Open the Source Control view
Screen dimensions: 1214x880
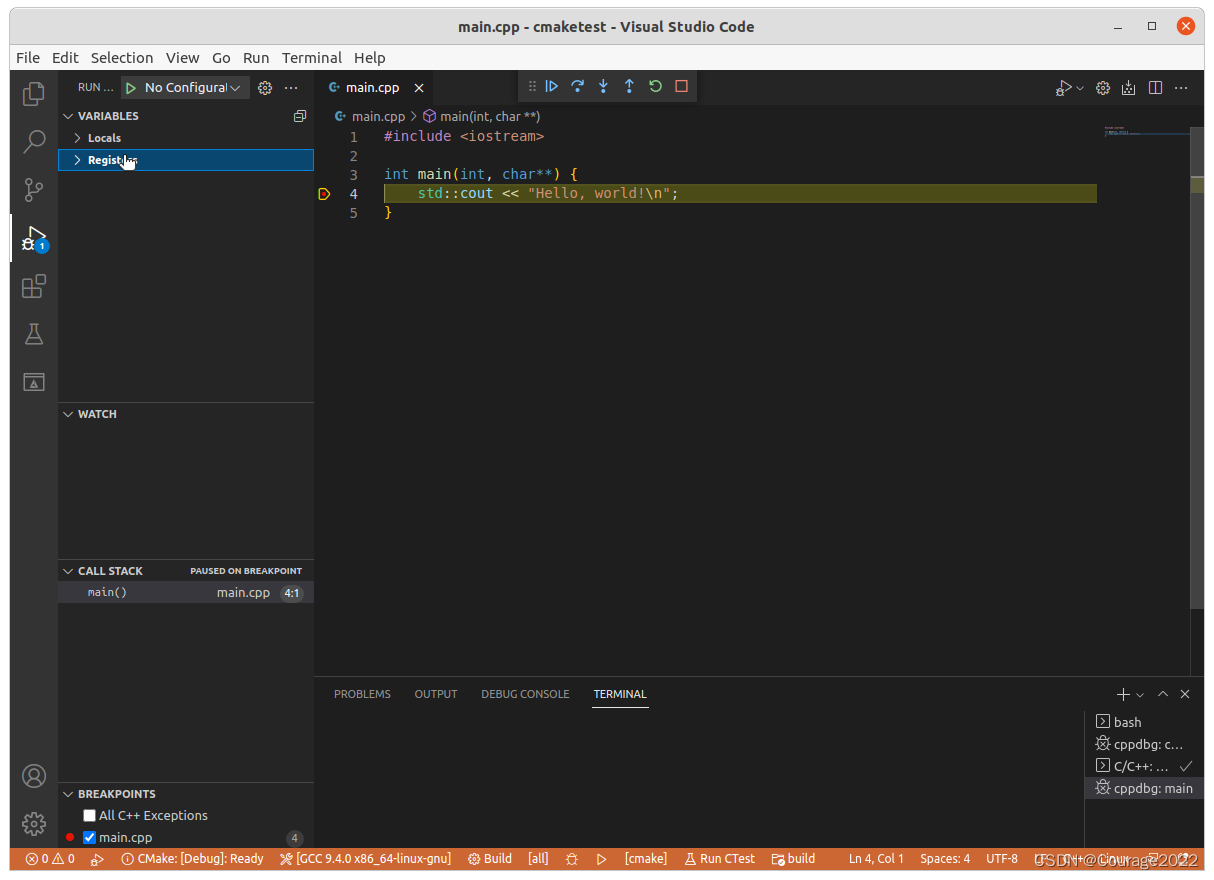coord(34,189)
